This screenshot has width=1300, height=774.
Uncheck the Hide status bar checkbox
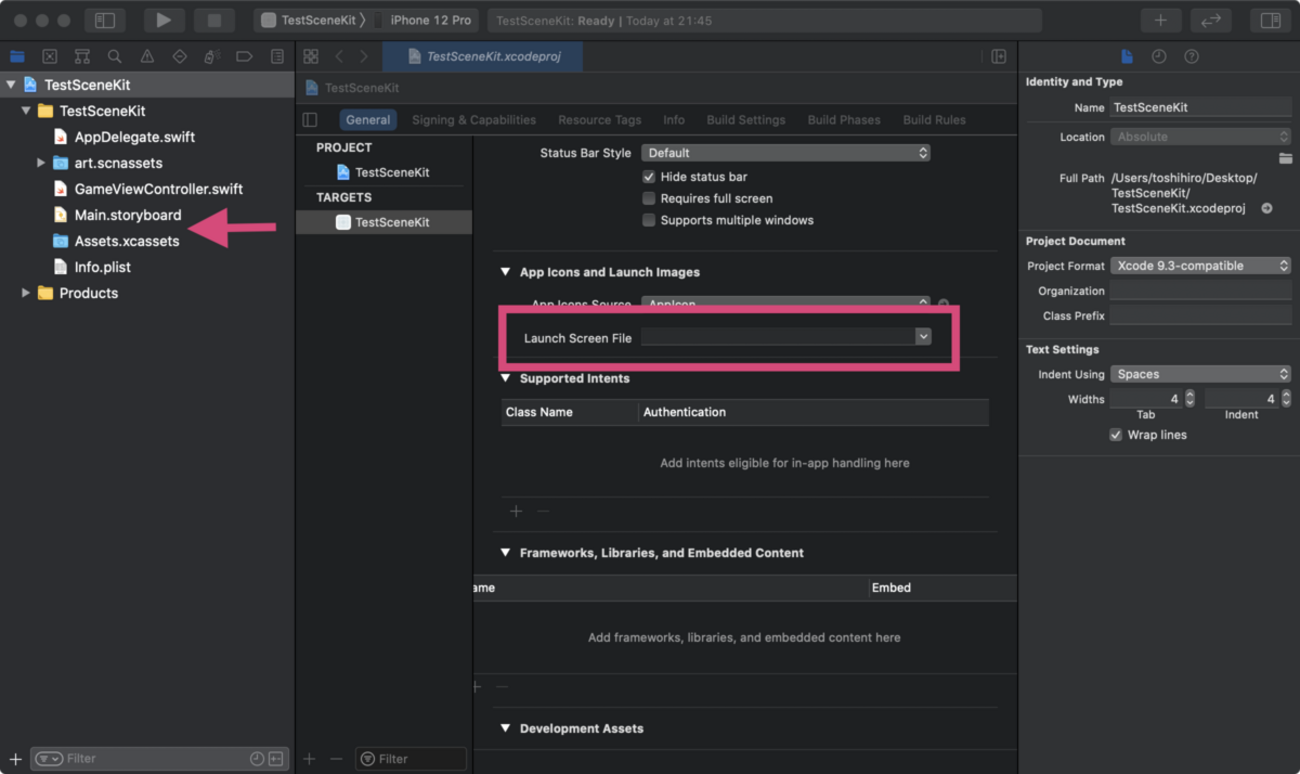coord(649,176)
